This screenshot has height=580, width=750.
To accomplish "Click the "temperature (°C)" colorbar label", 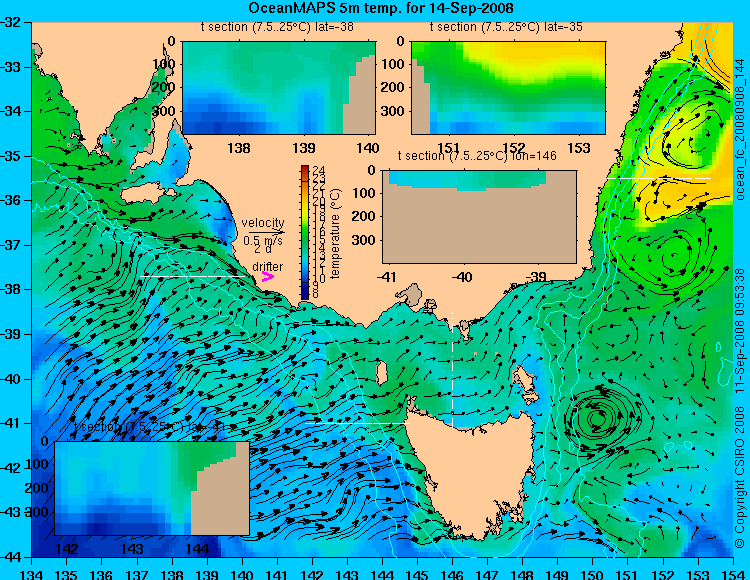I will coord(335,233).
